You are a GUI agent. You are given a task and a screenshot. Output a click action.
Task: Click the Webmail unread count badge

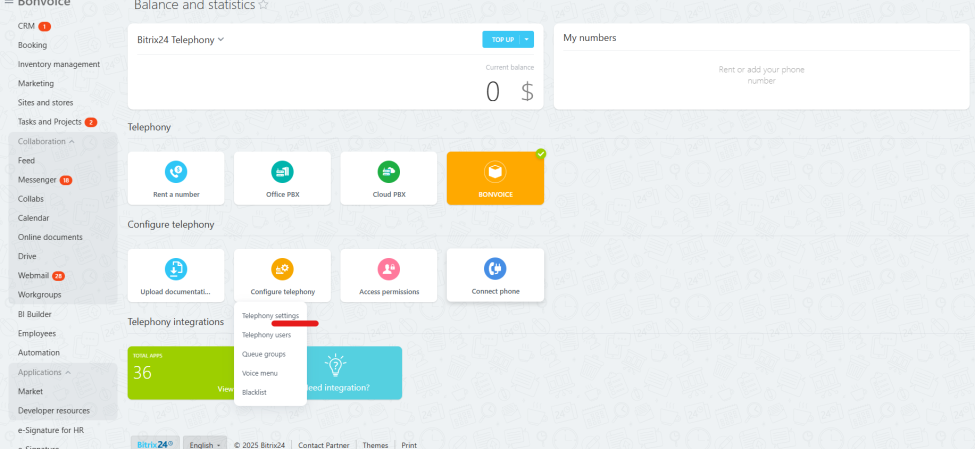coord(58,276)
